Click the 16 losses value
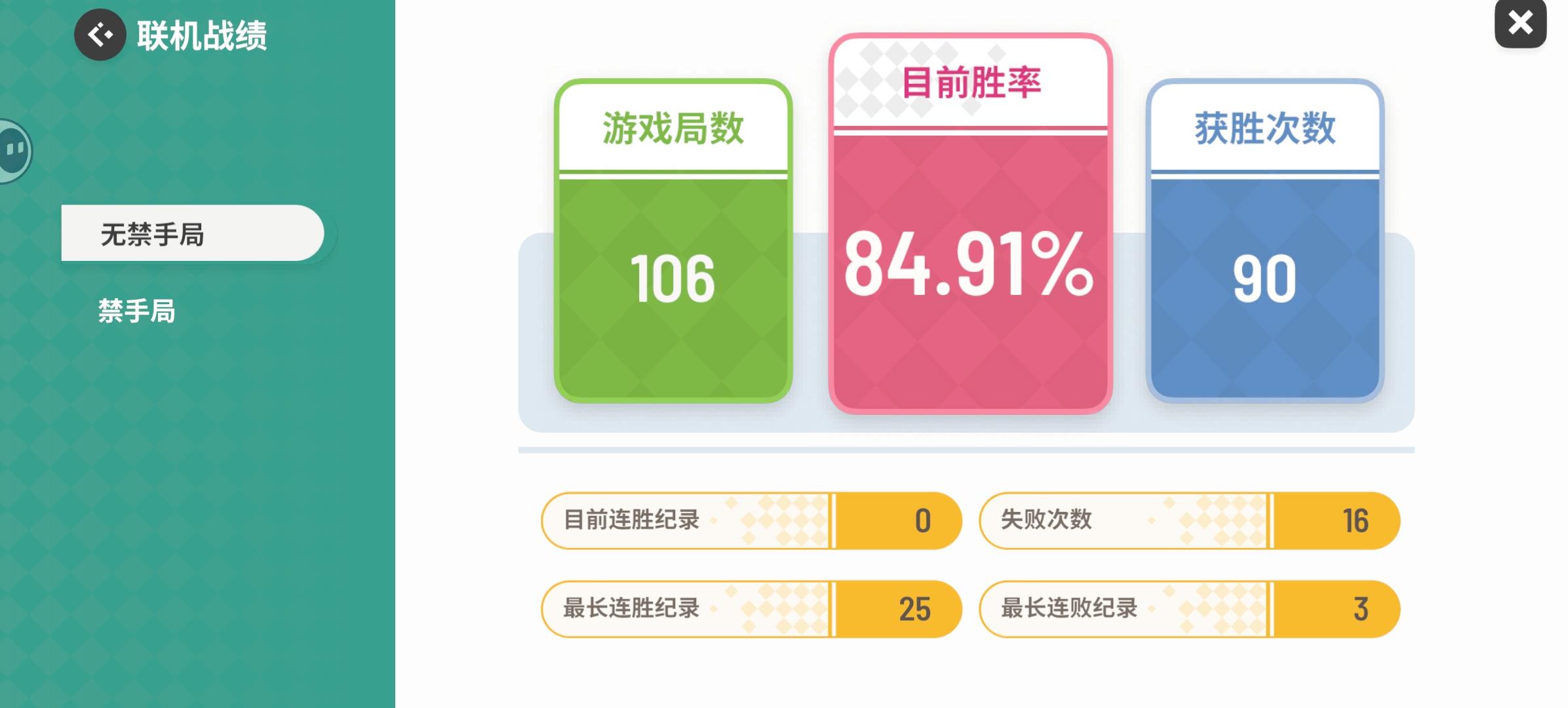This screenshot has height=708, width=1568. (x=1355, y=521)
